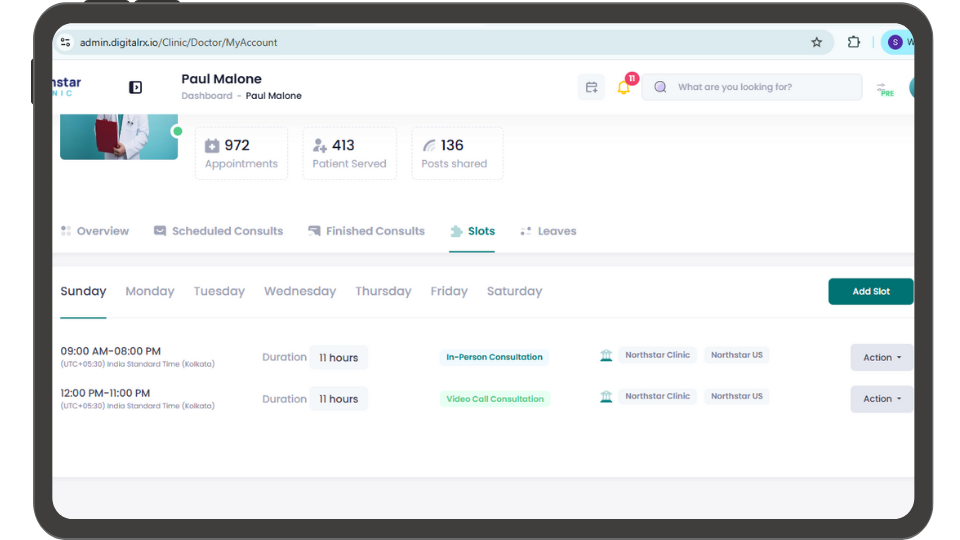Viewport: 960px width, 540px height.
Task: Select the Tuesday day tab
Action: coord(219,291)
